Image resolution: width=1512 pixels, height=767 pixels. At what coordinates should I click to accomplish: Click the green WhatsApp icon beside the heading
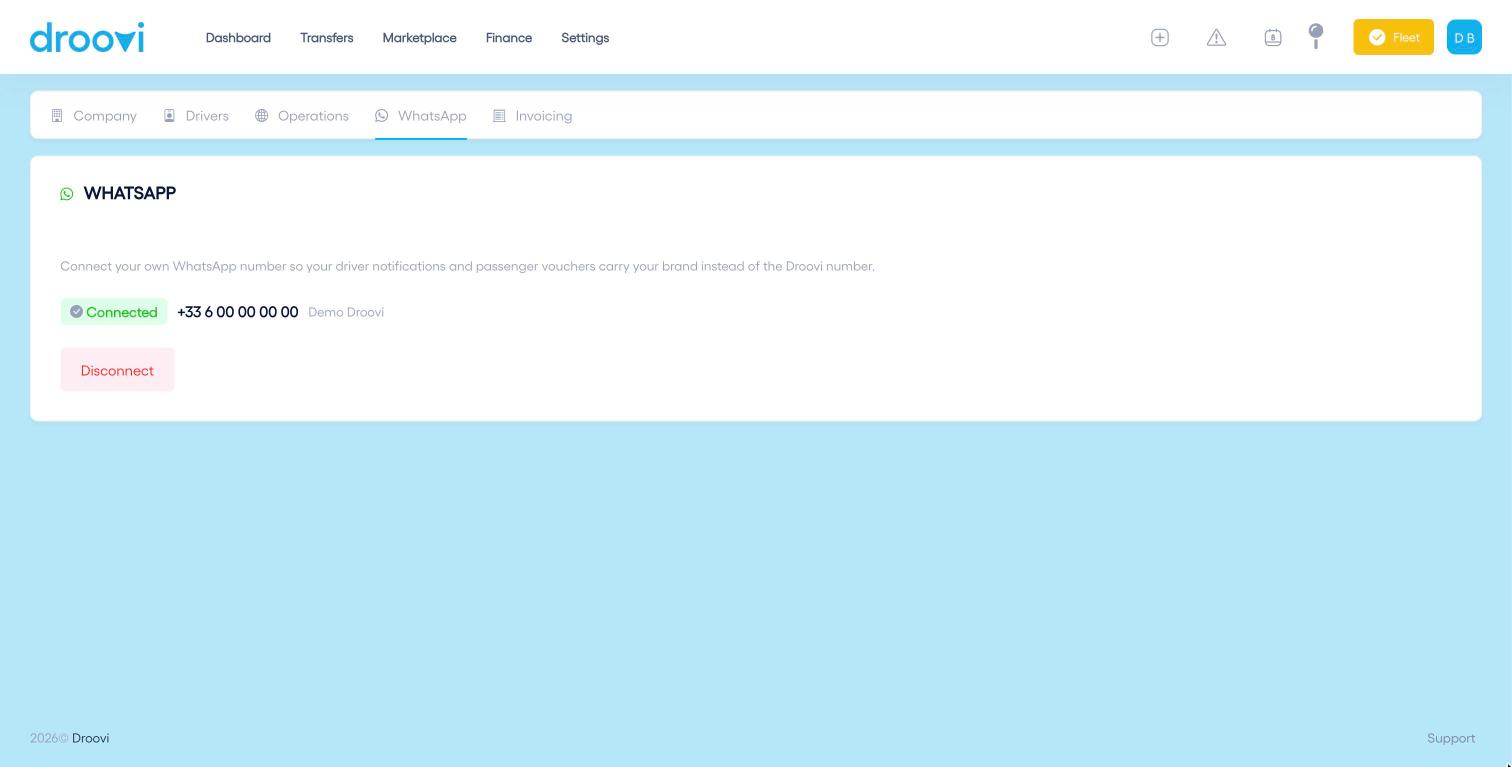pyautogui.click(x=67, y=194)
